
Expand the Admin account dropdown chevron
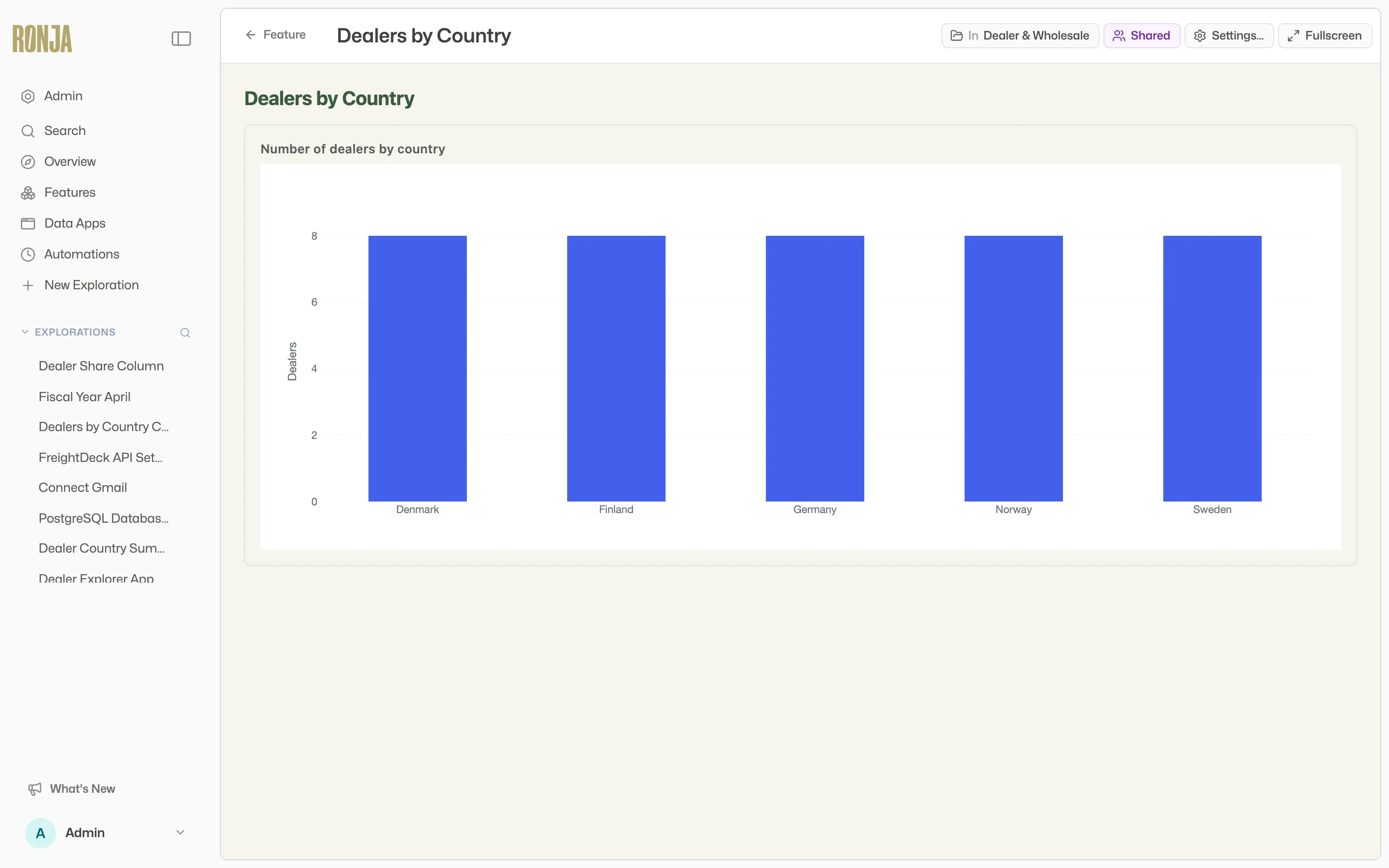click(x=180, y=832)
